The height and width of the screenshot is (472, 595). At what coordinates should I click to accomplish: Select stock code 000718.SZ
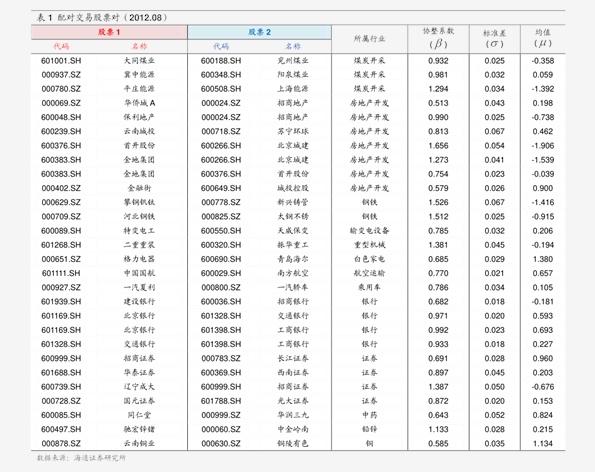(x=221, y=131)
